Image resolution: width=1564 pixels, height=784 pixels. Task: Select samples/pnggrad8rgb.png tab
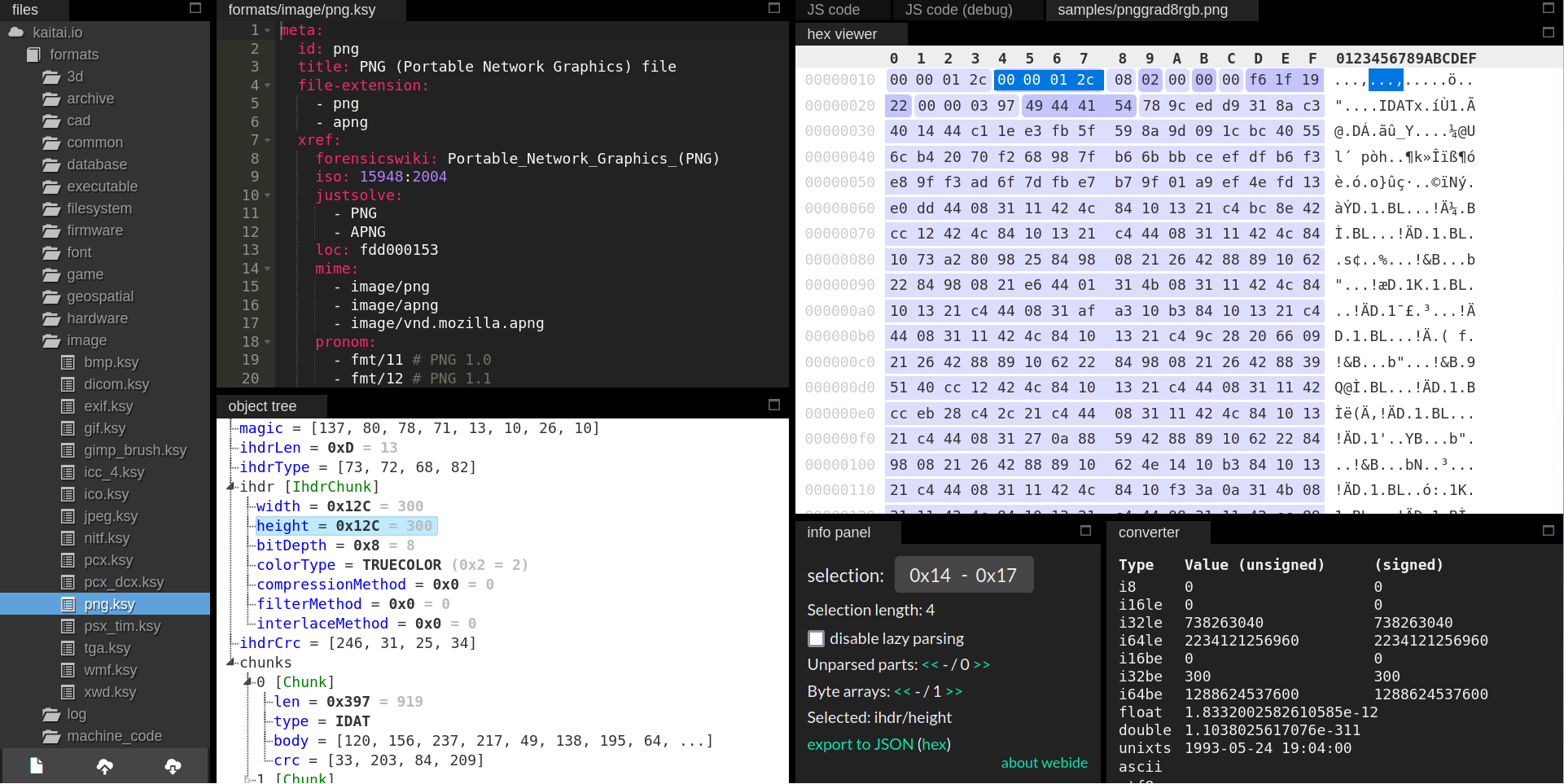(1142, 10)
